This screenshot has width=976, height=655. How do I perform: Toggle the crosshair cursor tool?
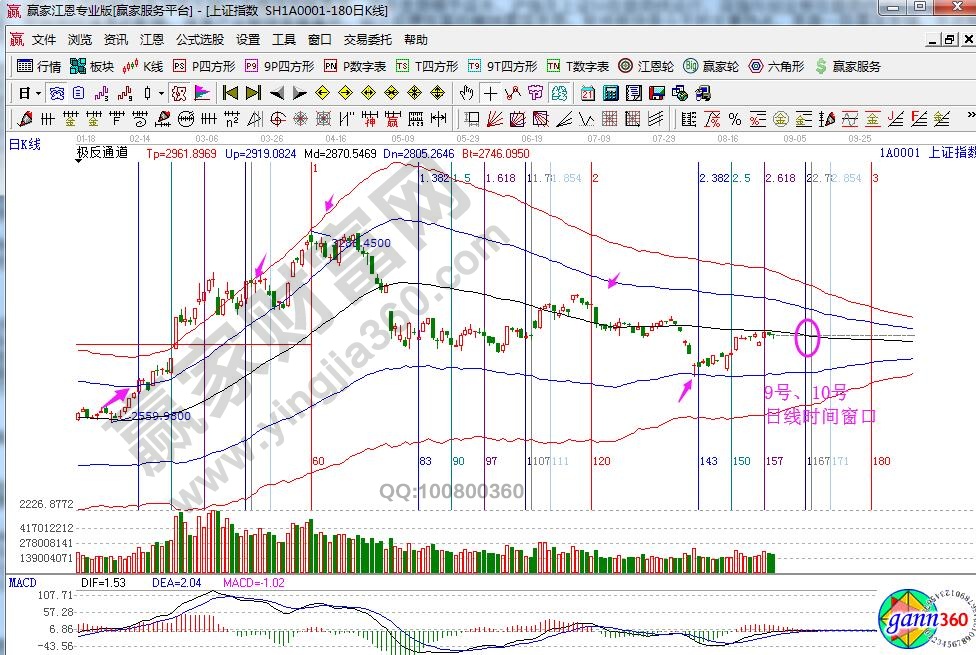[490, 93]
